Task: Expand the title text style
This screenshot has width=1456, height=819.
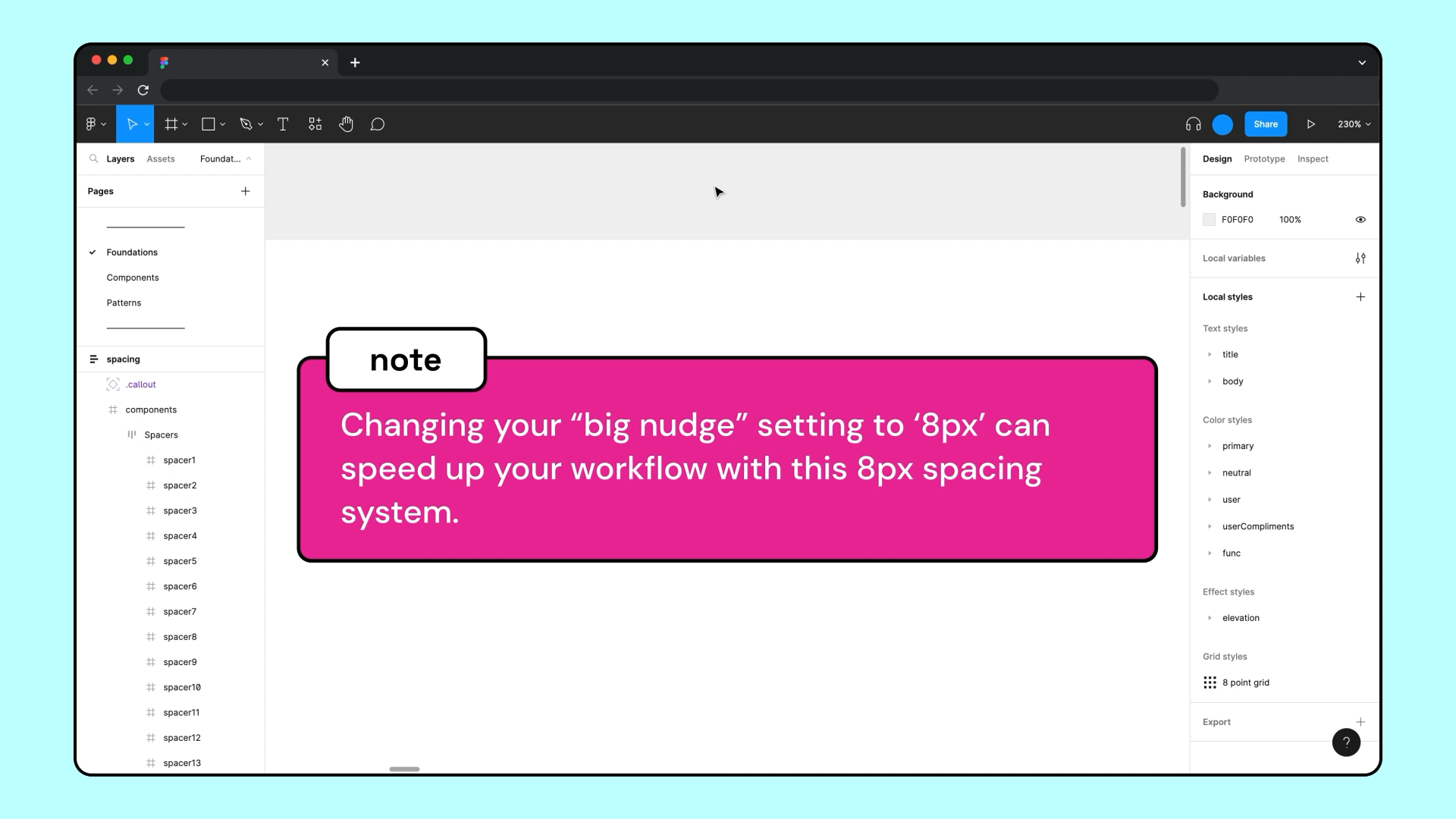Action: click(1210, 355)
